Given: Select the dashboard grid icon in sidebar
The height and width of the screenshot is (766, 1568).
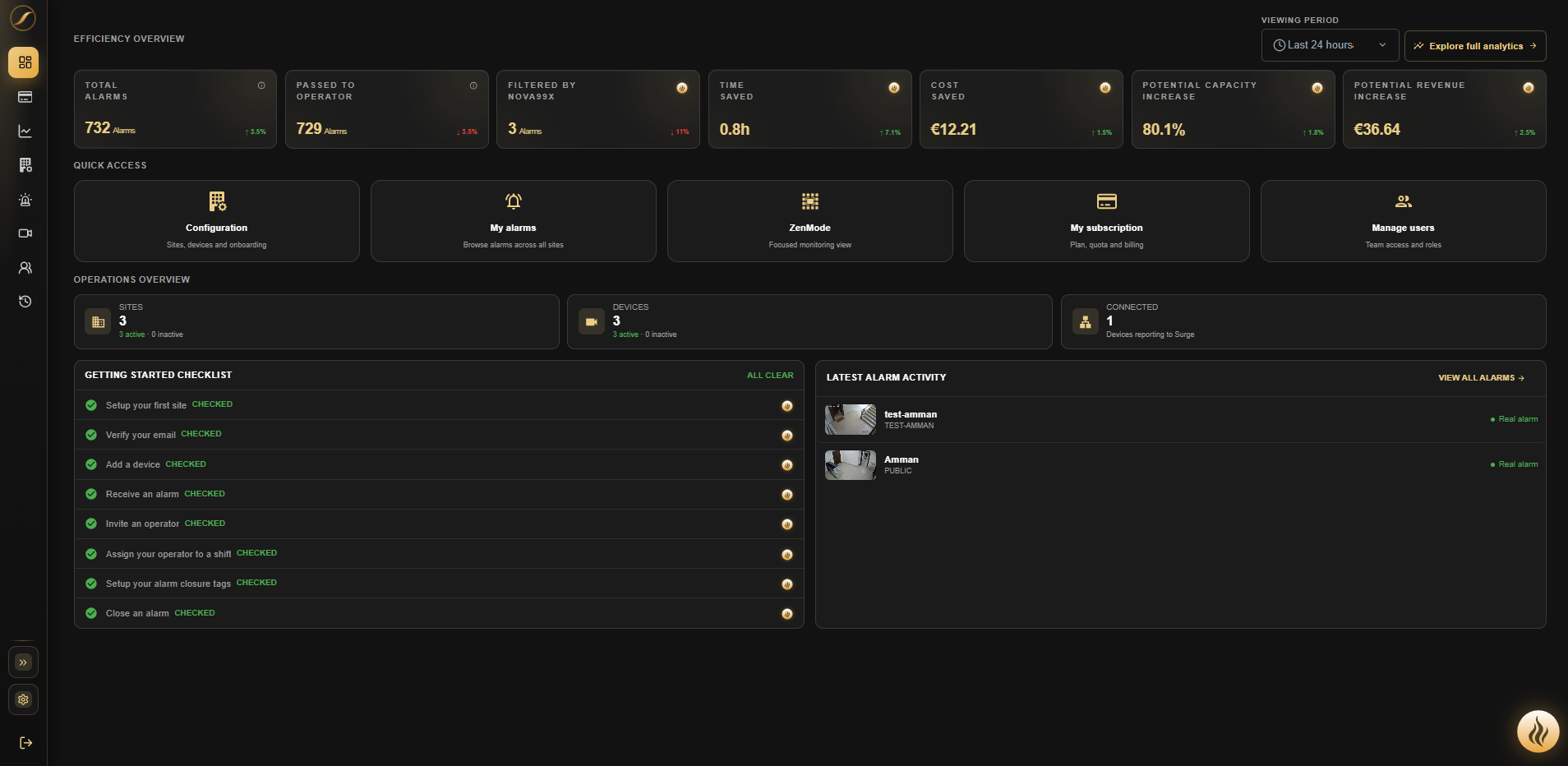Looking at the screenshot, I should tap(24, 62).
